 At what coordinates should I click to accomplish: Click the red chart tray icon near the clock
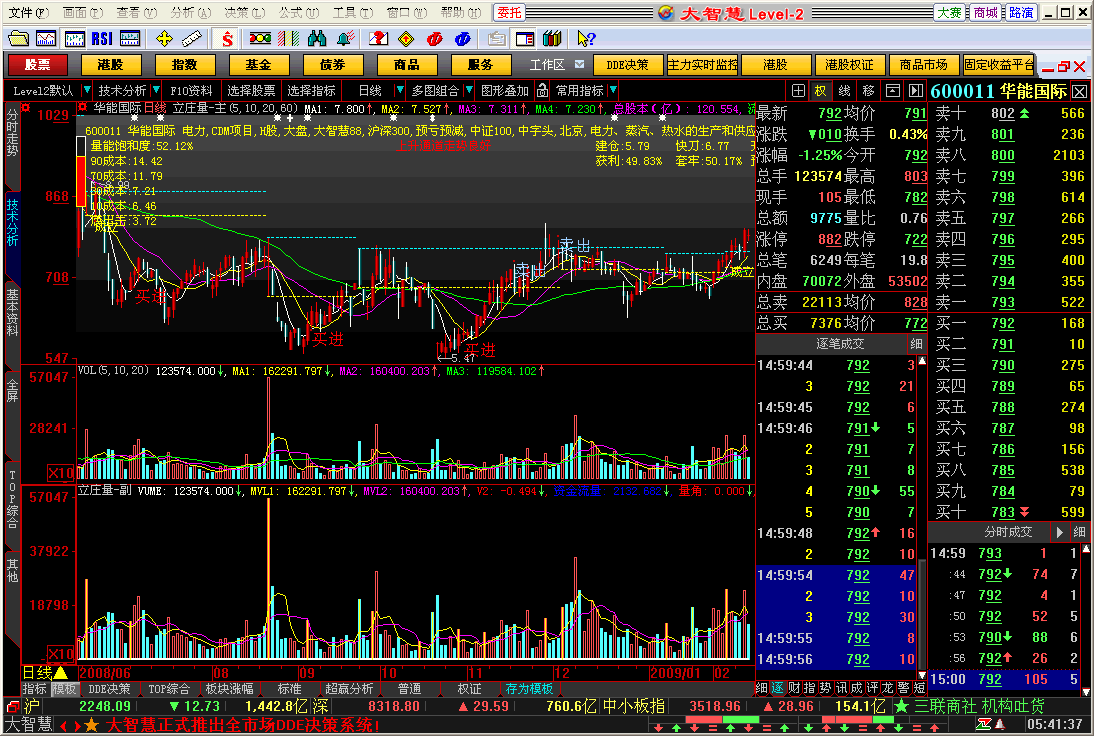[x=984, y=725]
